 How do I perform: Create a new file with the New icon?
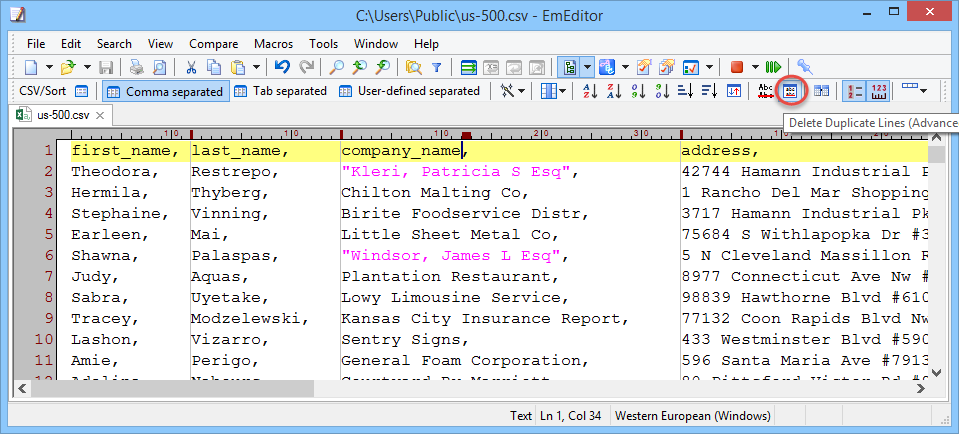31,67
